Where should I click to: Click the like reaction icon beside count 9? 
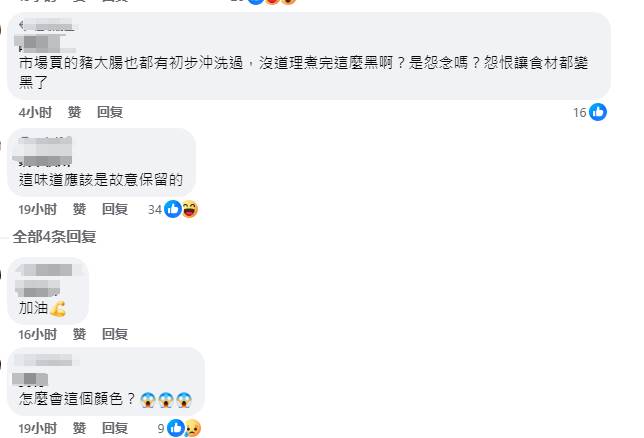[176, 428]
